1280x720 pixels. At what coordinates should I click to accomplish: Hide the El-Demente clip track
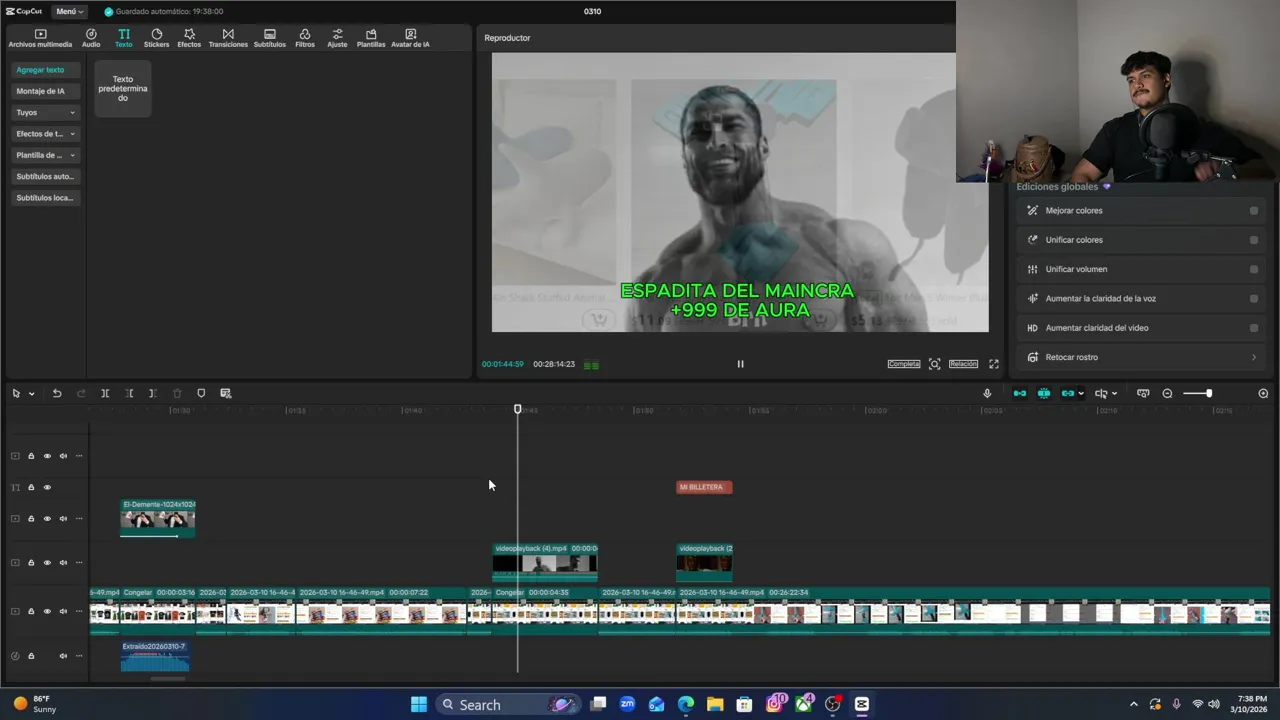[47, 519]
